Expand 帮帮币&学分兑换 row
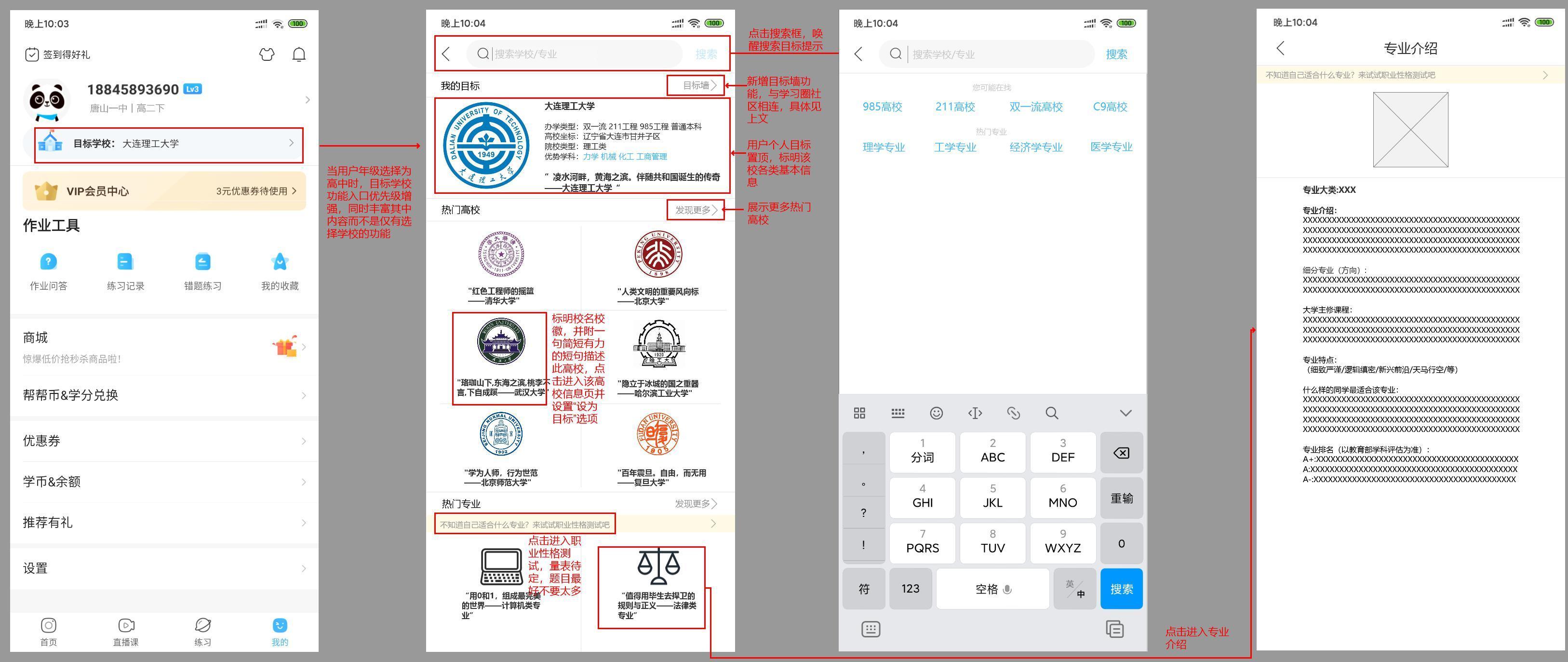The height and width of the screenshot is (662, 1568). tap(164, 395)
